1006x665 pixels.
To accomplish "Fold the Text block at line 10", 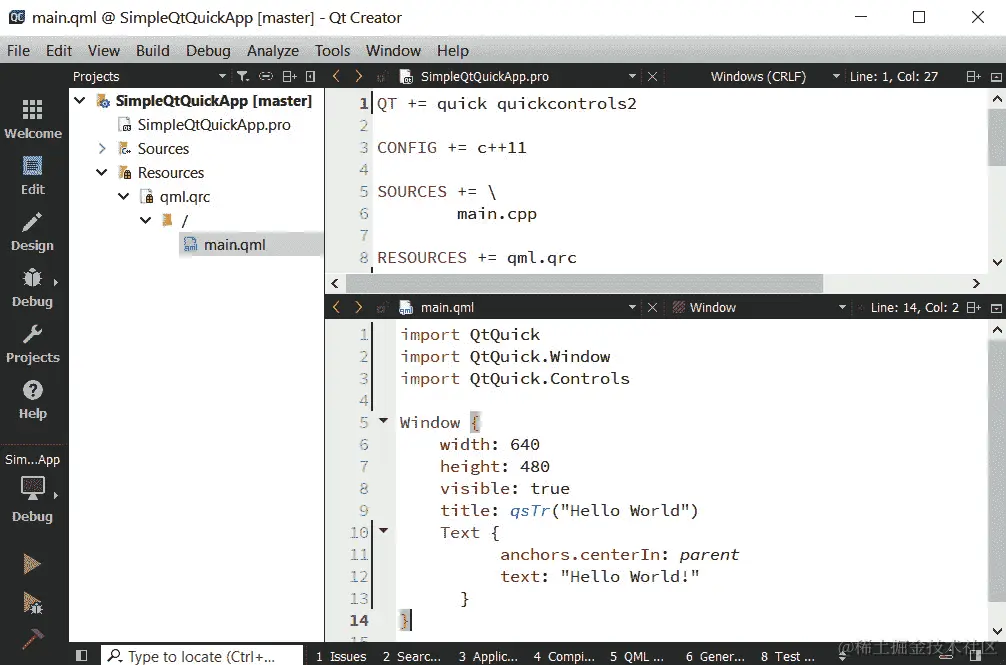I will (384, 530).
